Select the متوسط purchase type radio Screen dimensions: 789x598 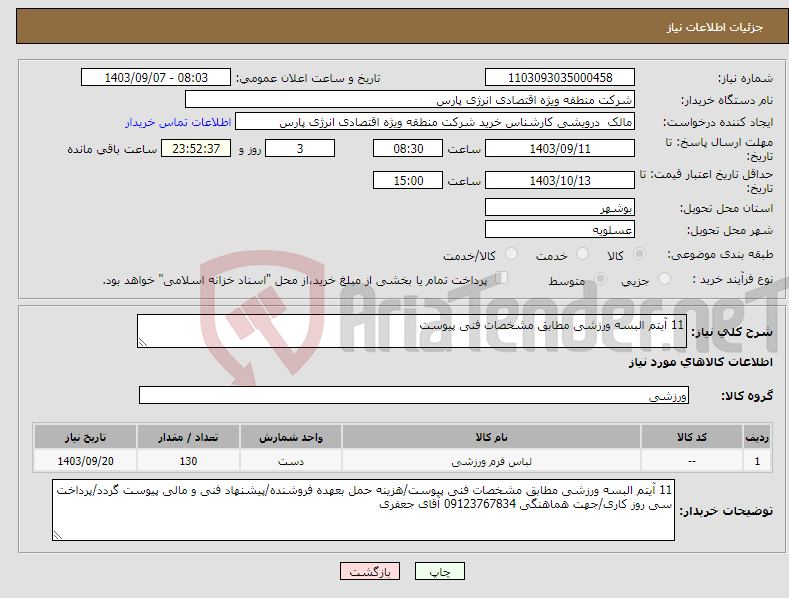600,278
